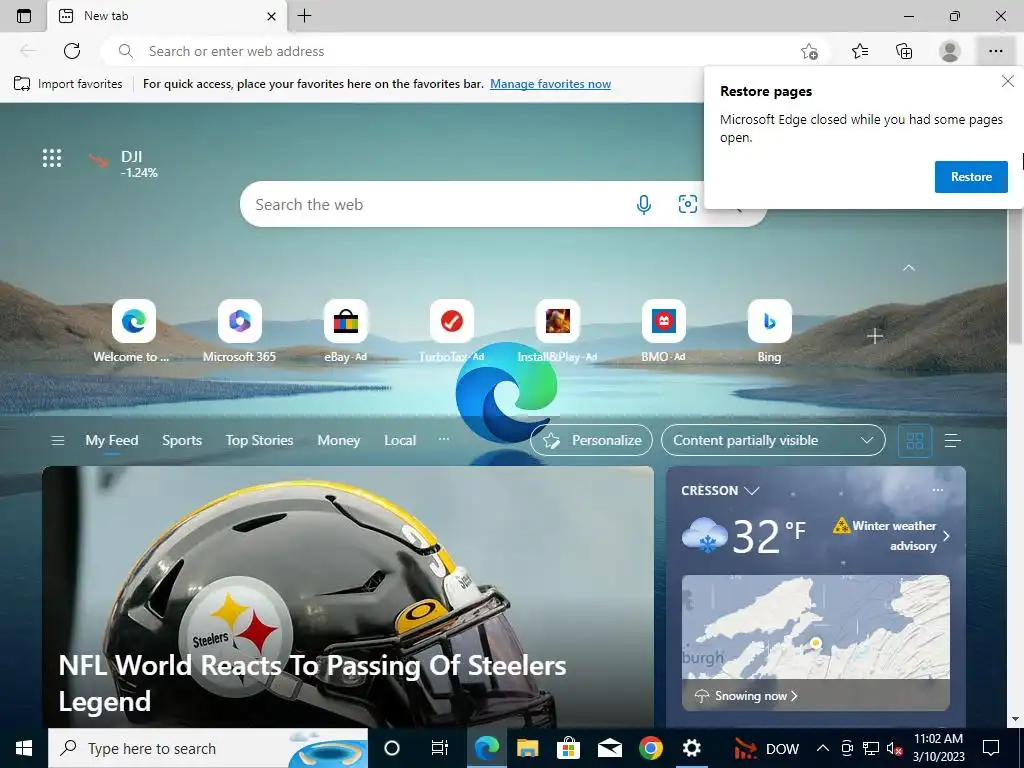
Task: Open the app launcher grid icon
Action: tap(52, 157)
